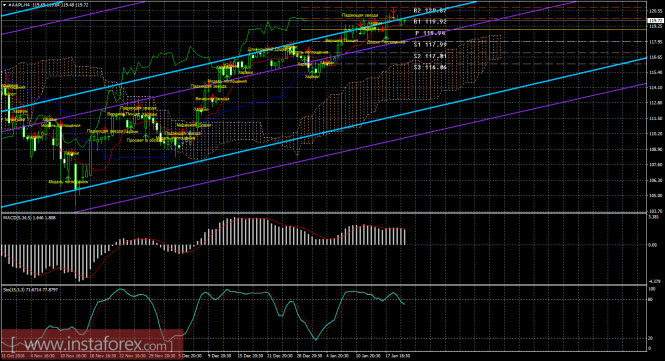Open the #AAPL,H4 chart dropdown arrow
This screenshot has width=665, height=361.
4,5
